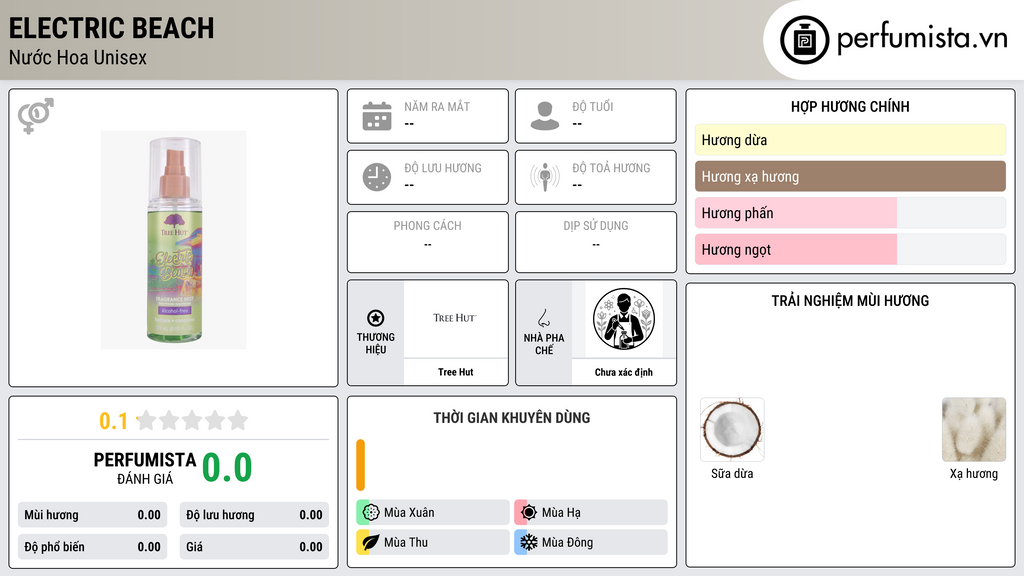Open the Chưa xác định perfumer link
Screen dimensions: 1024x576
pyautogui.click(x=624, y=372)
